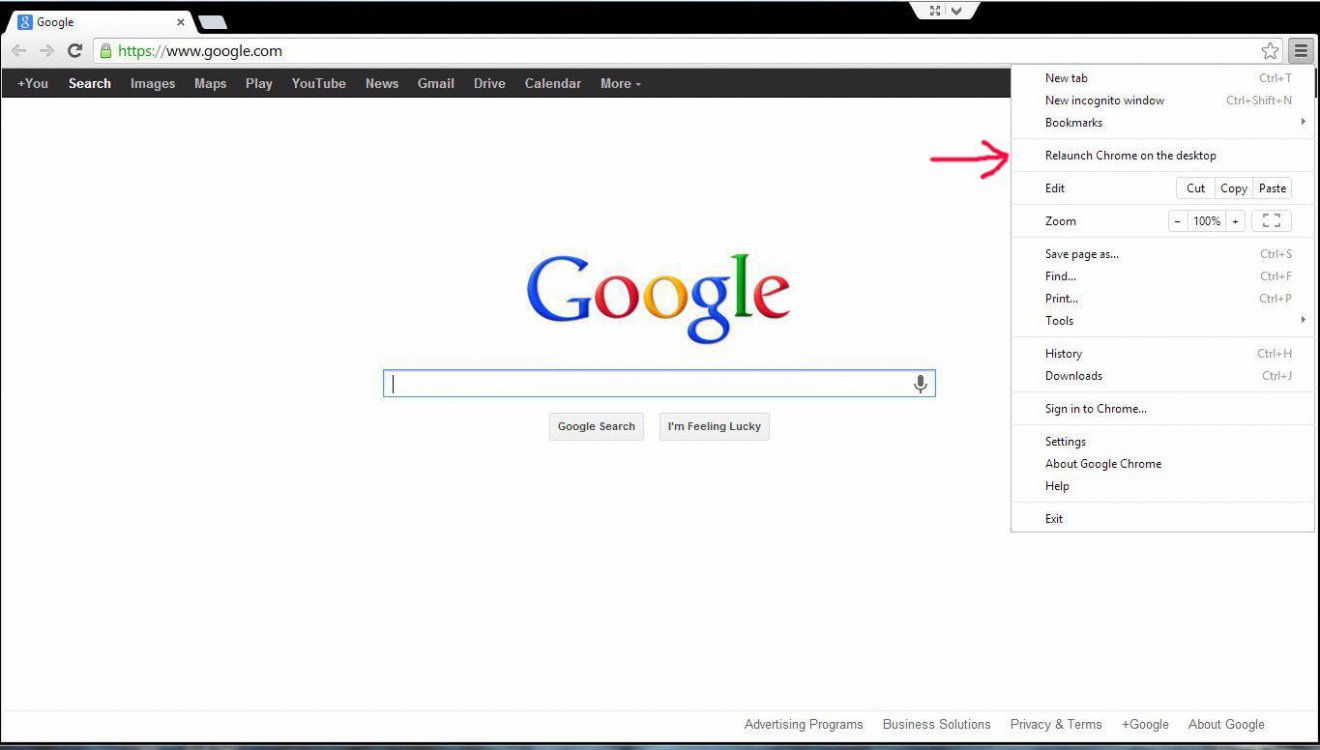Bookmark this page with the star icon

[x=1270, y=51]
